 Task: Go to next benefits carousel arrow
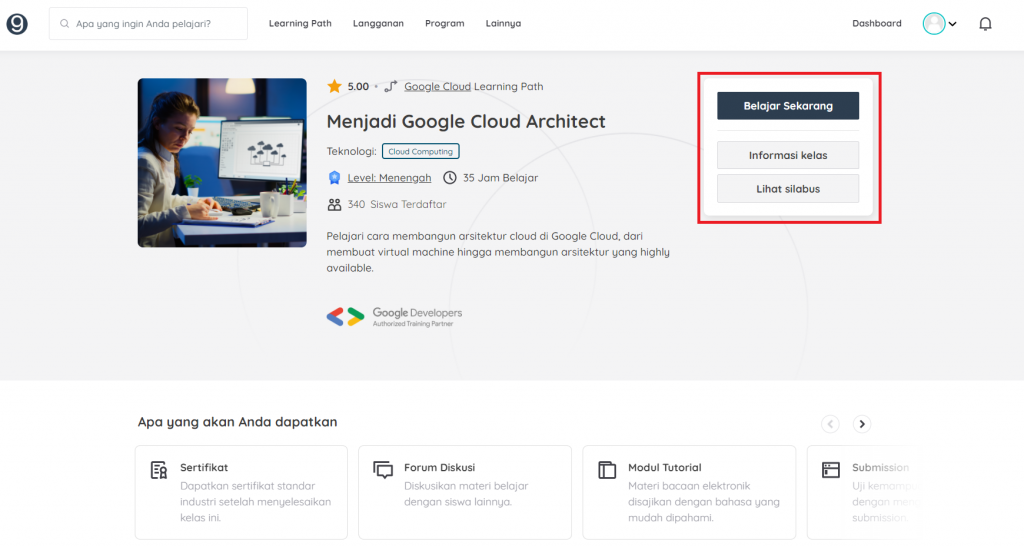pyautogui.click(x=862, y=424)
